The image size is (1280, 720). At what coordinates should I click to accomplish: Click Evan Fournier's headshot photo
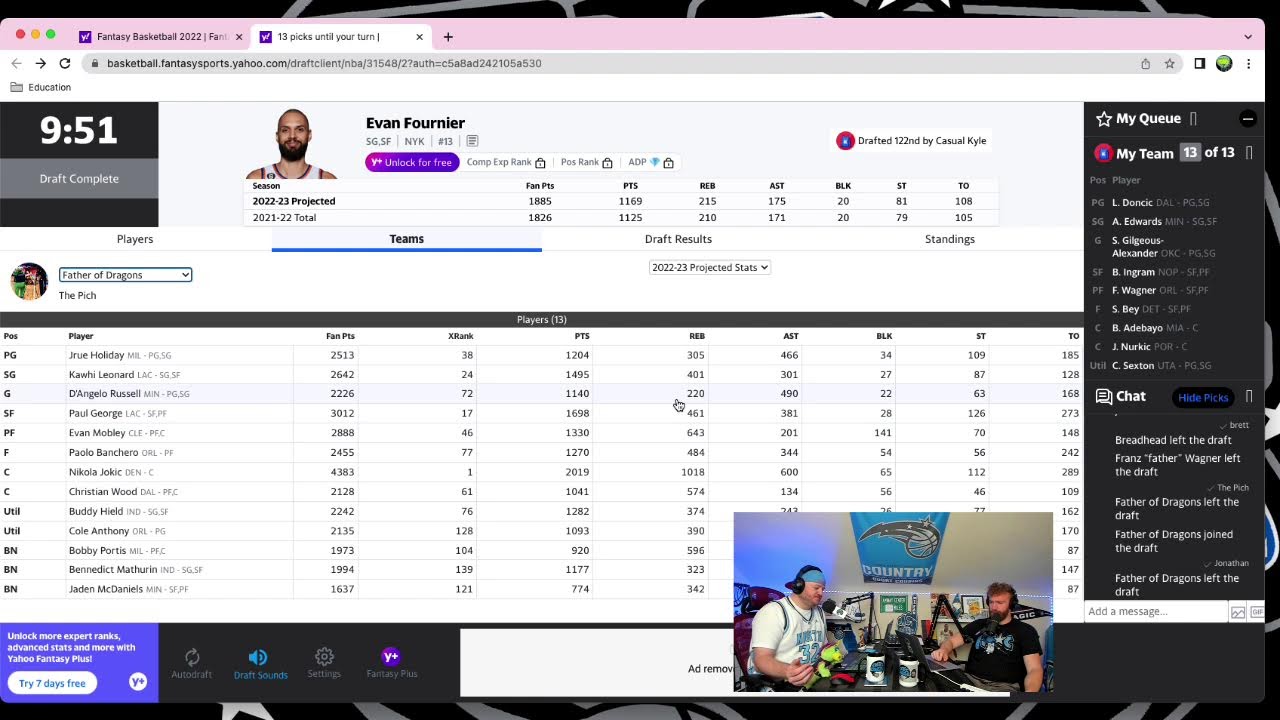pos(292,144)
